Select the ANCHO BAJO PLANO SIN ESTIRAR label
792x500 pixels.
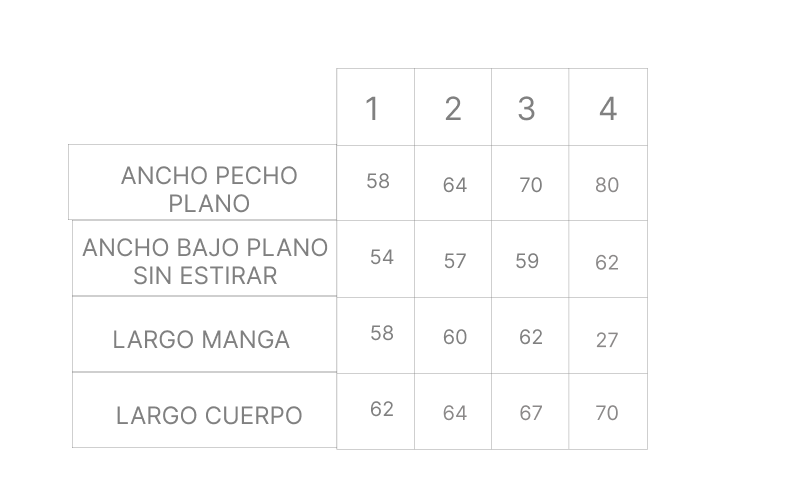(x=205, y=261)
